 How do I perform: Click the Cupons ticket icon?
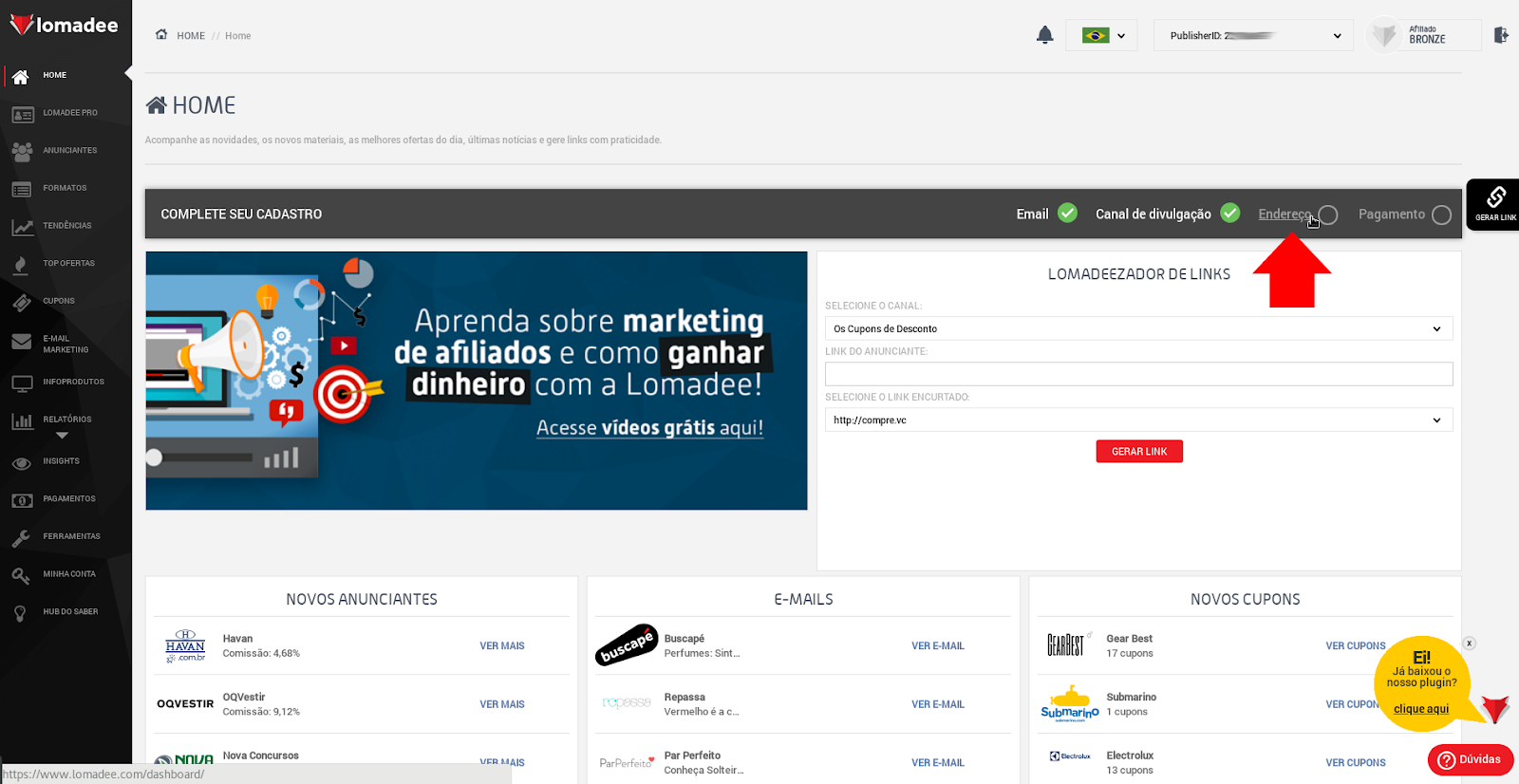[22, 303]
